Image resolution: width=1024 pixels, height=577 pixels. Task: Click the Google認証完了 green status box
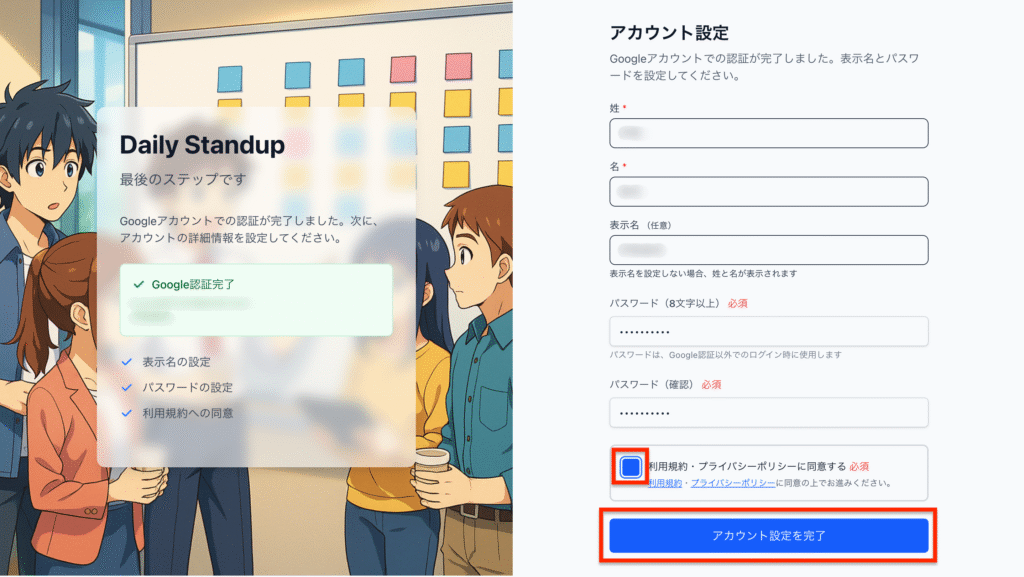coord(256,300)
